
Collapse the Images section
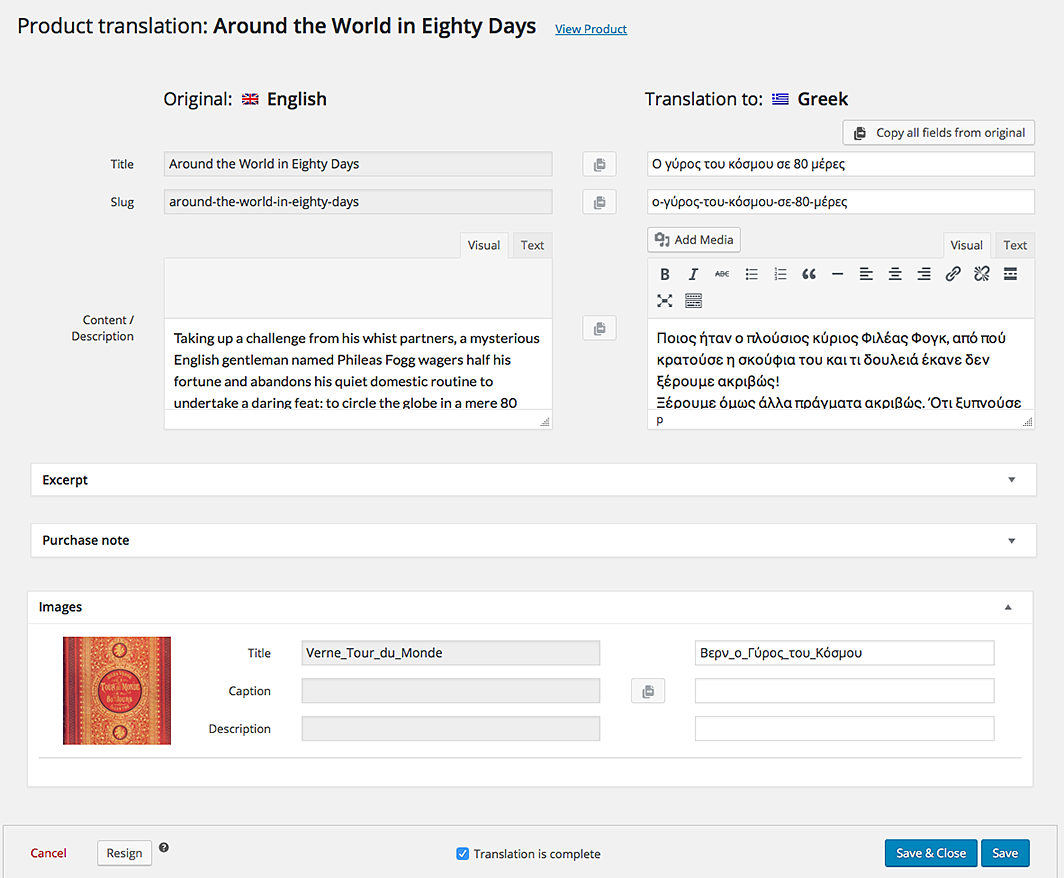point(1008,607)
